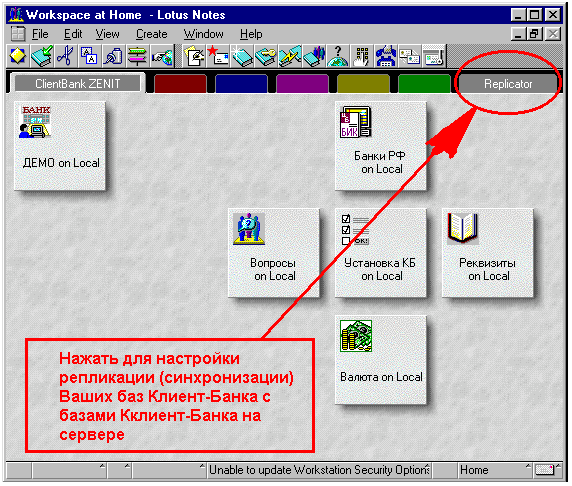Screen dimensions: 572x486
Task: Click the blue telephone call toolbar icon
Action: 386,57
